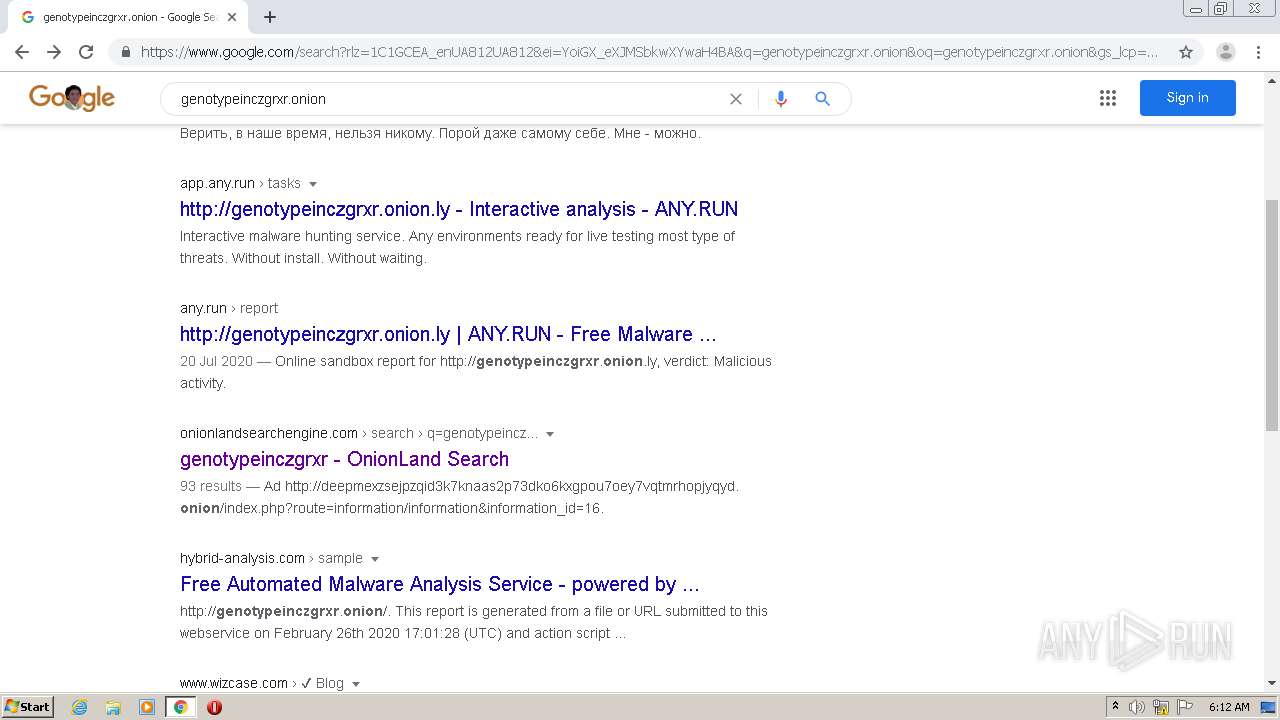Click the address bar URL
The height and width of the screenshot is (720, 1280).
pos(650,52)
